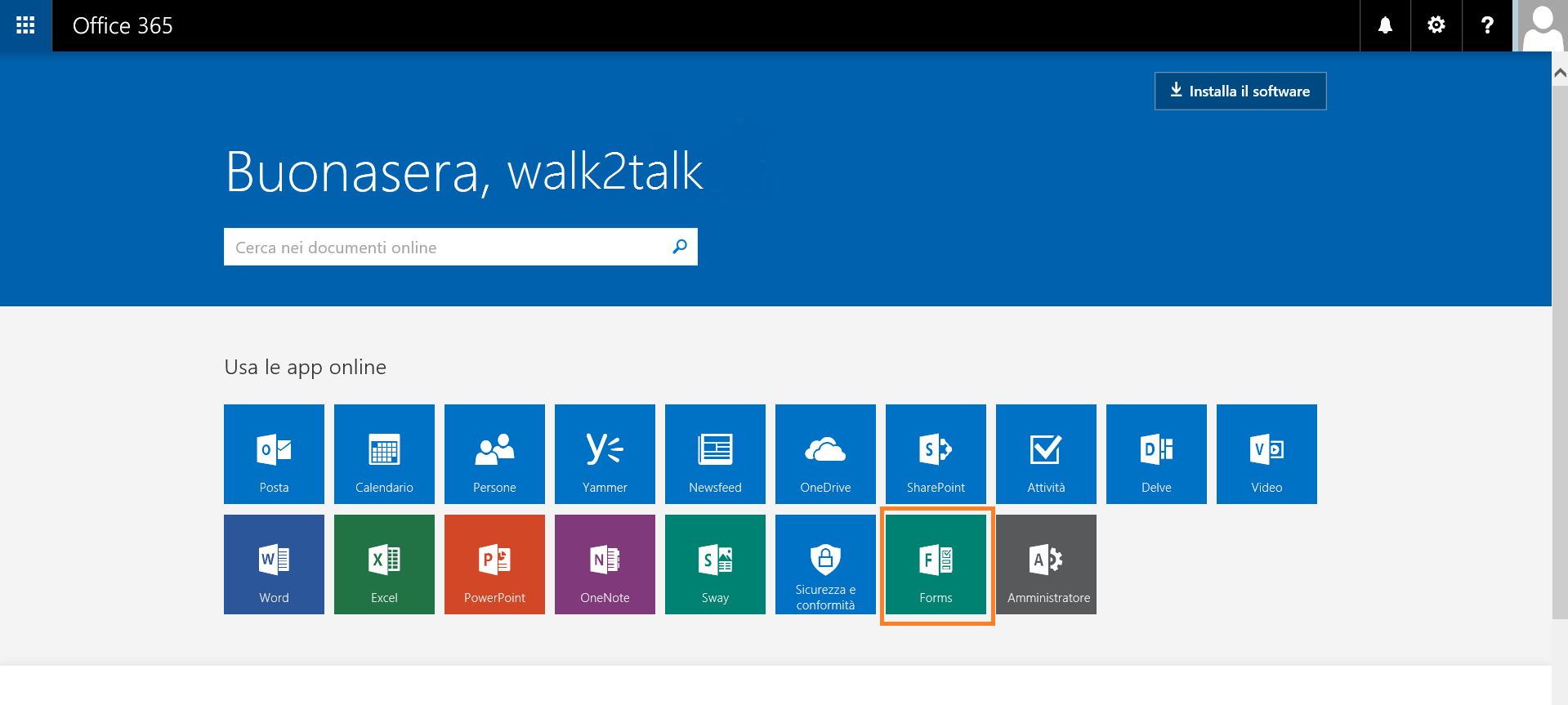The image size is (1568, 705).
Task: Open the Sway tile
Action: point(715,564)
